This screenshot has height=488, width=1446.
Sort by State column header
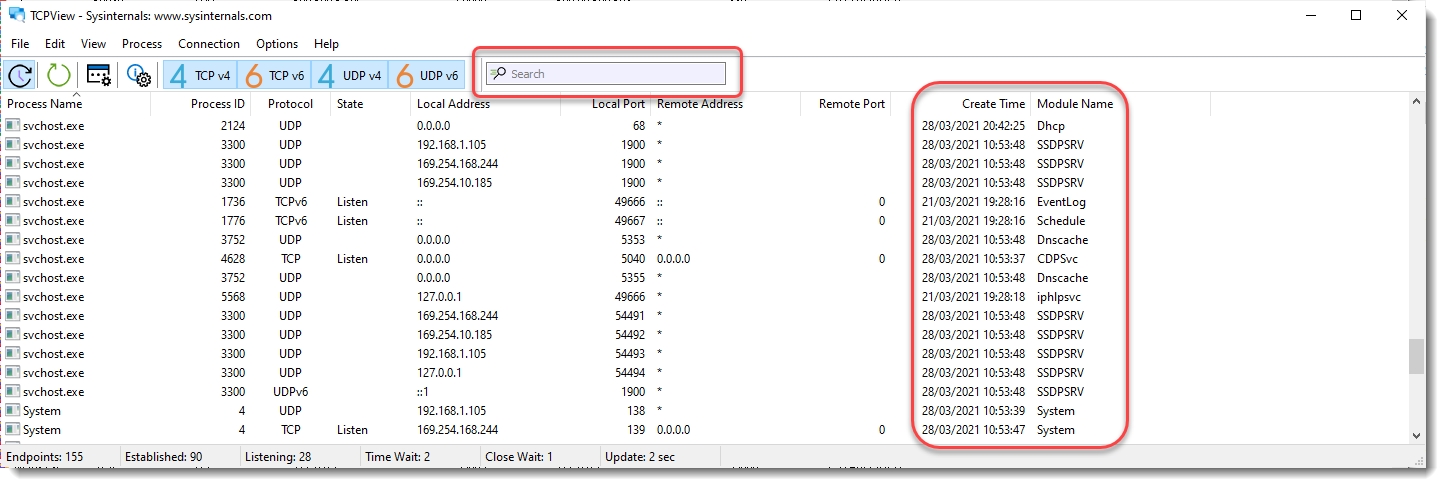tap(370, 104)
